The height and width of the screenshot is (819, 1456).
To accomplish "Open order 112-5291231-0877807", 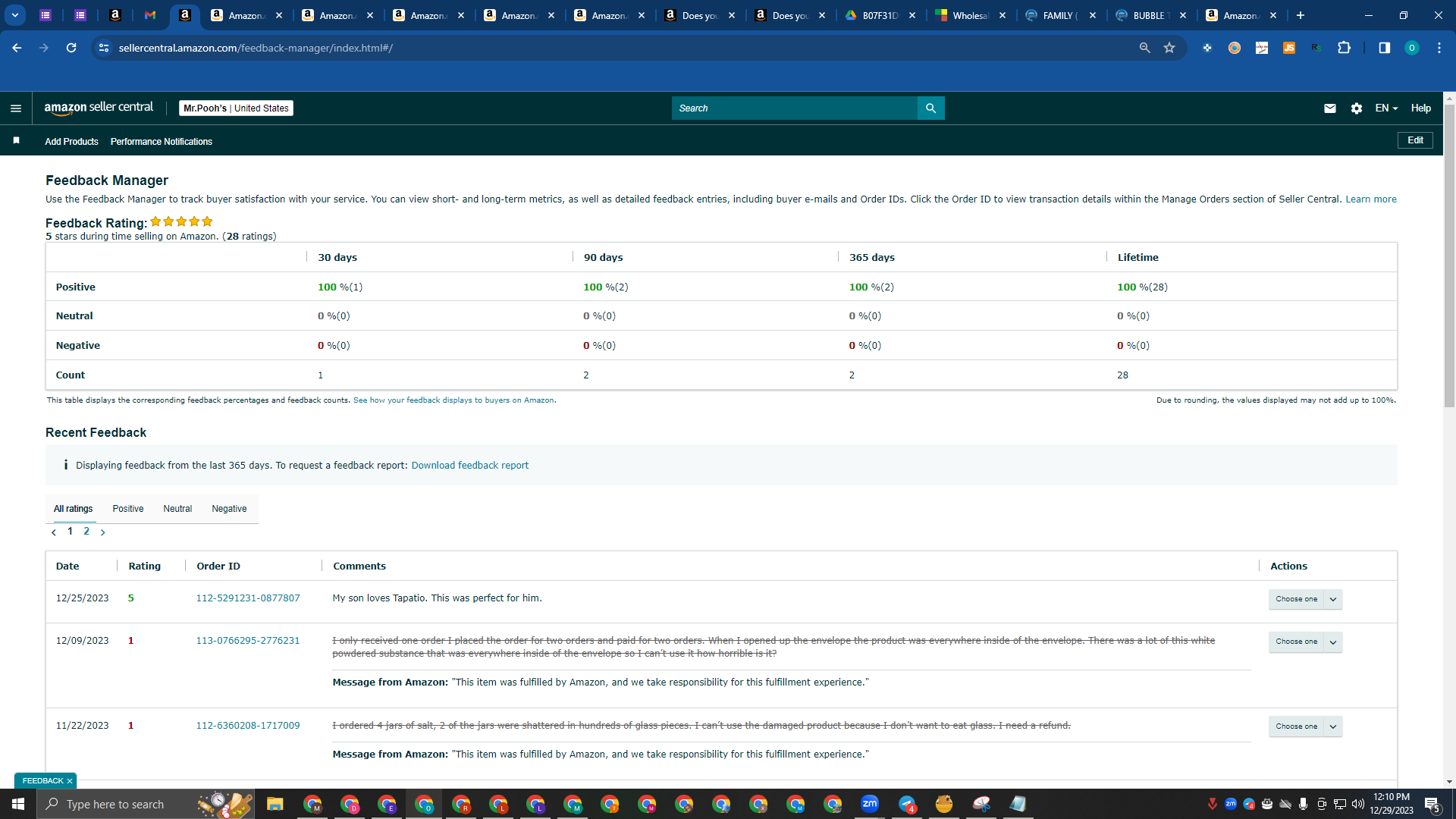I will coord(248,598).
